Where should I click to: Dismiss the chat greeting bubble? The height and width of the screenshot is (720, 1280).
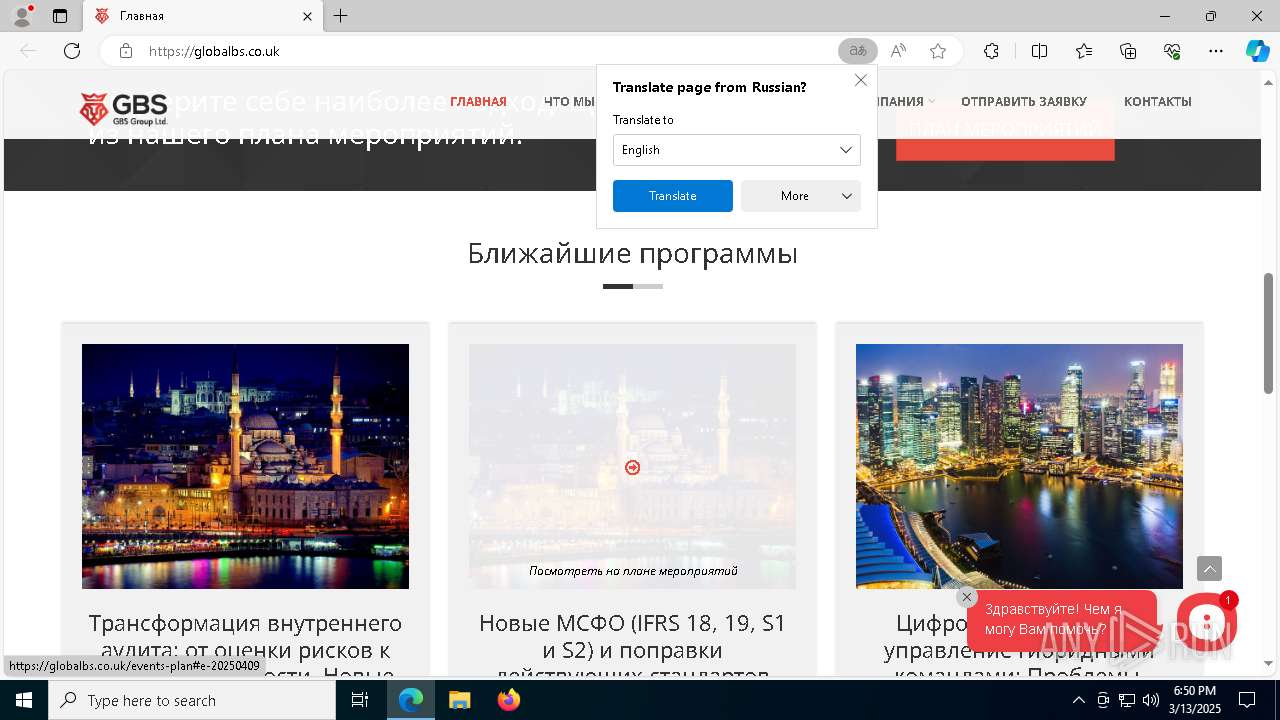tap(966, 597)
